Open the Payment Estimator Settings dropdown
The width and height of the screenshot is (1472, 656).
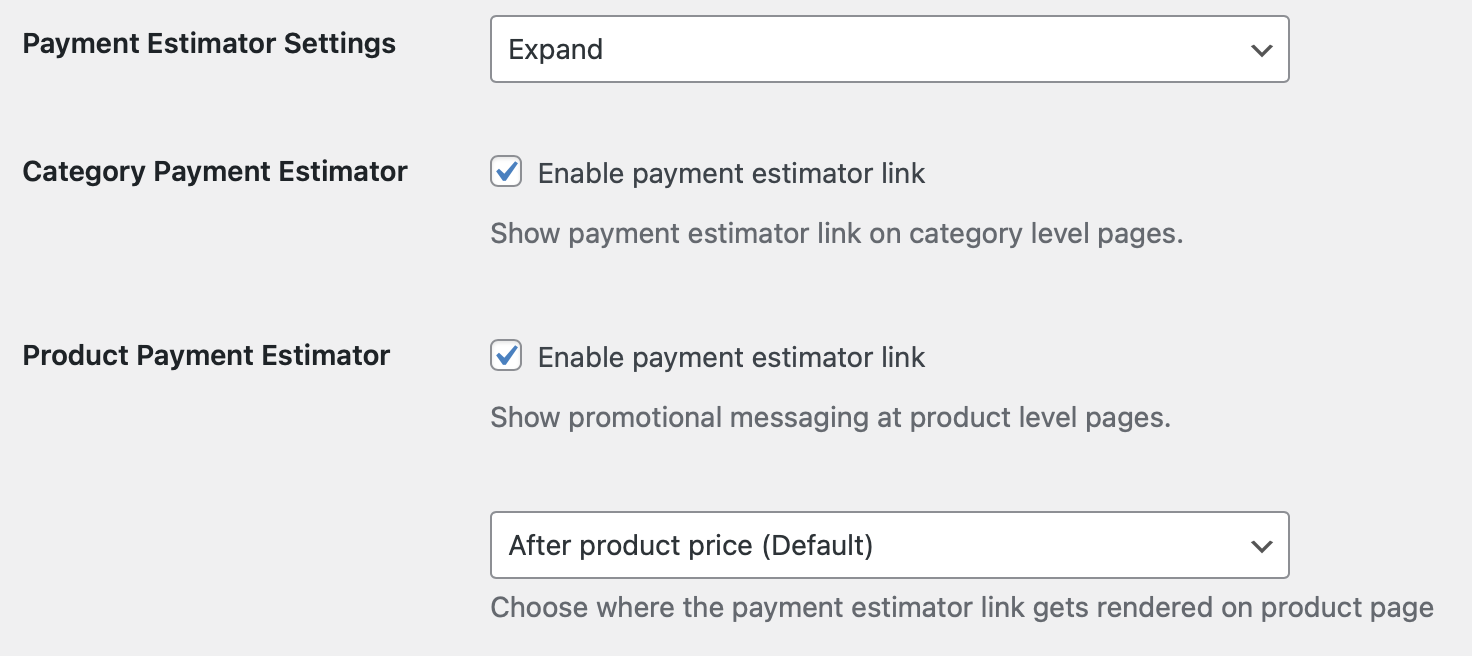[888, 49]
